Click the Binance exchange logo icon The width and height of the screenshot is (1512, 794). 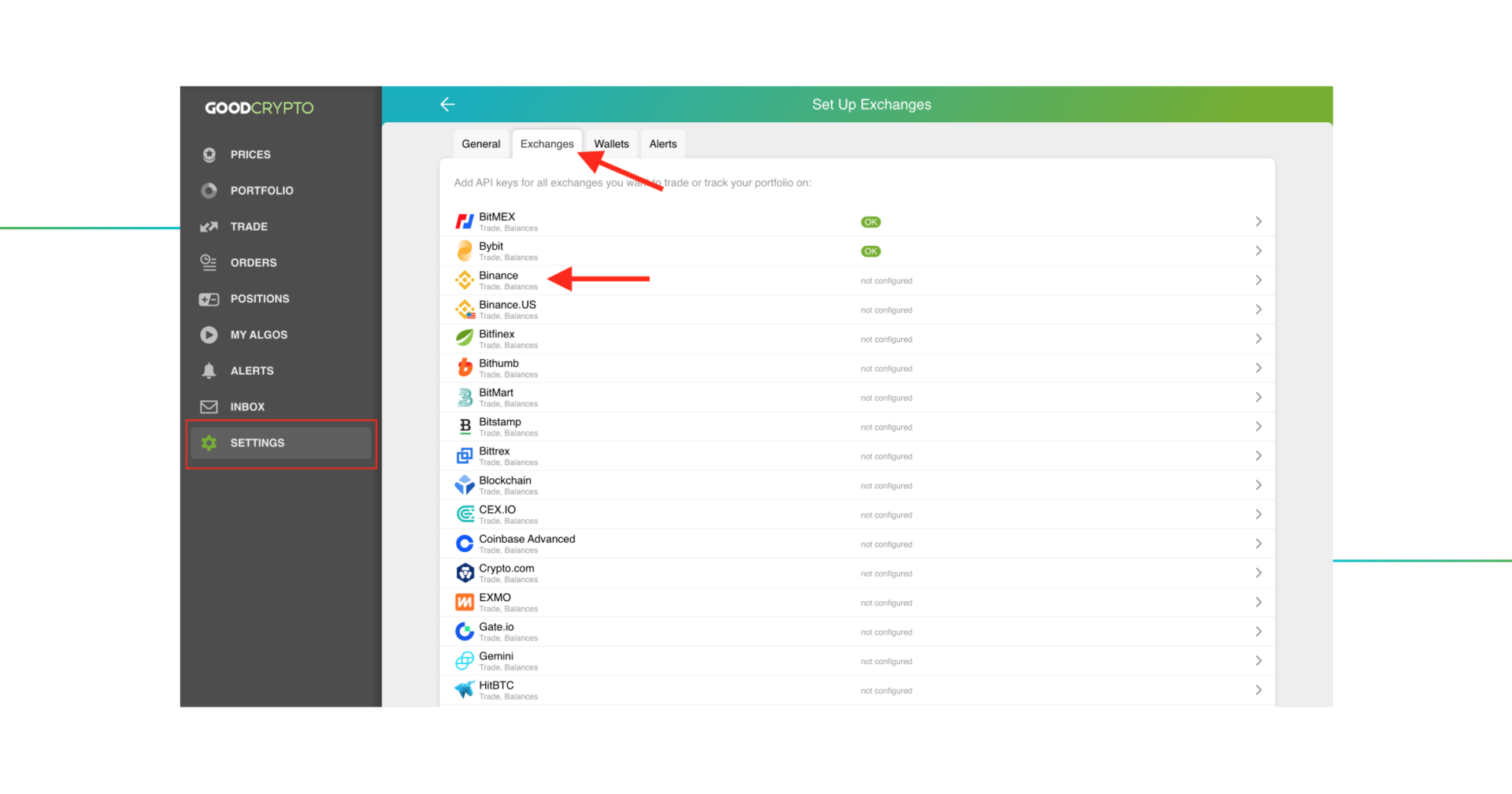(x=465, y=280)
